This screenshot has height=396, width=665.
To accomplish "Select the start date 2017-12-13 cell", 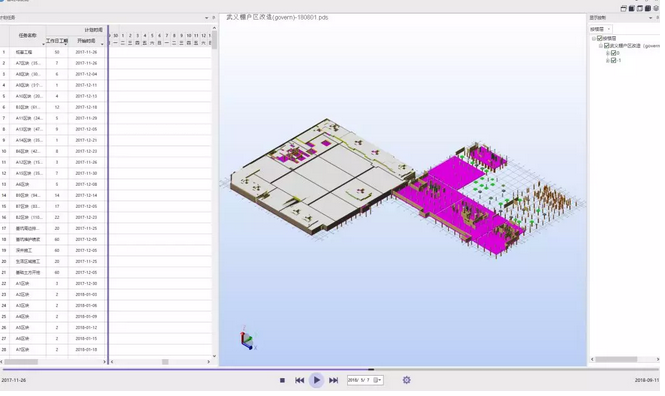I will 86,96.
